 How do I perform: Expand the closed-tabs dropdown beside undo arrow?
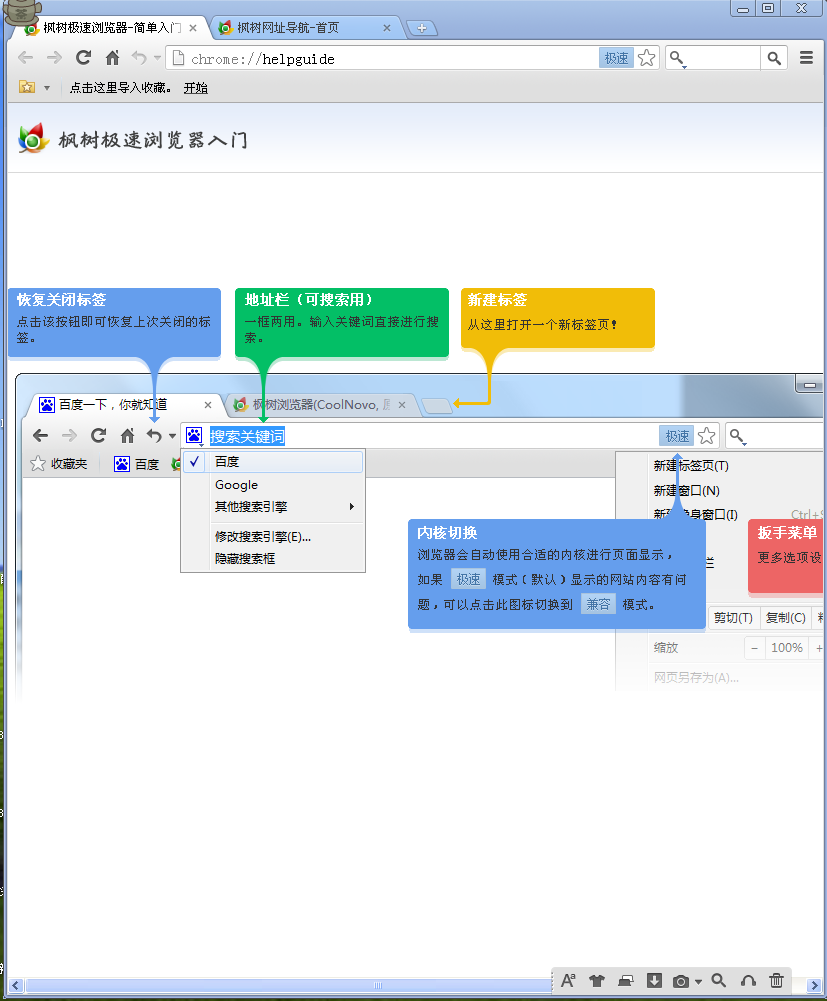[x=157, y=58]
